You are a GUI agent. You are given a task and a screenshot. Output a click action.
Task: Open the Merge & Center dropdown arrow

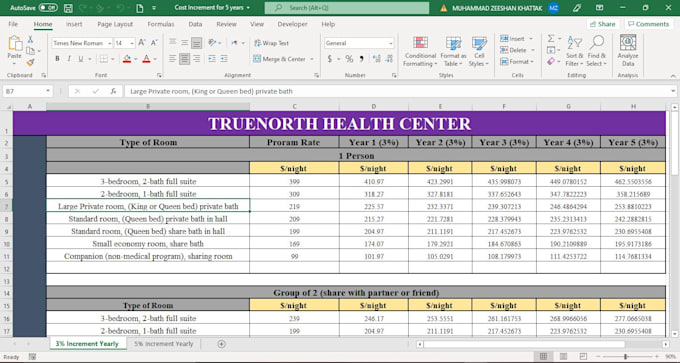(312, 59)
